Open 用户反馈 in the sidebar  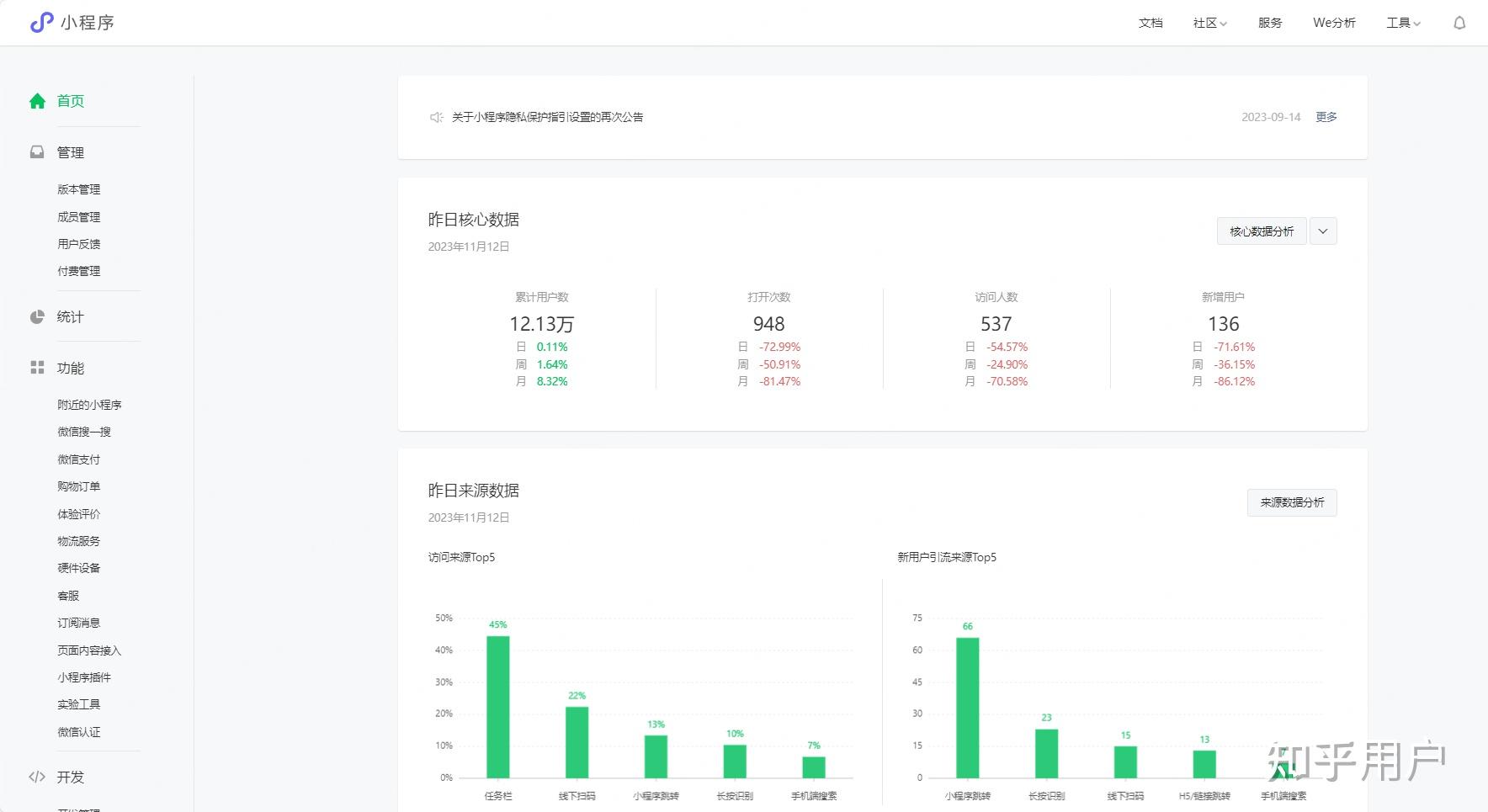pos(79,244)
